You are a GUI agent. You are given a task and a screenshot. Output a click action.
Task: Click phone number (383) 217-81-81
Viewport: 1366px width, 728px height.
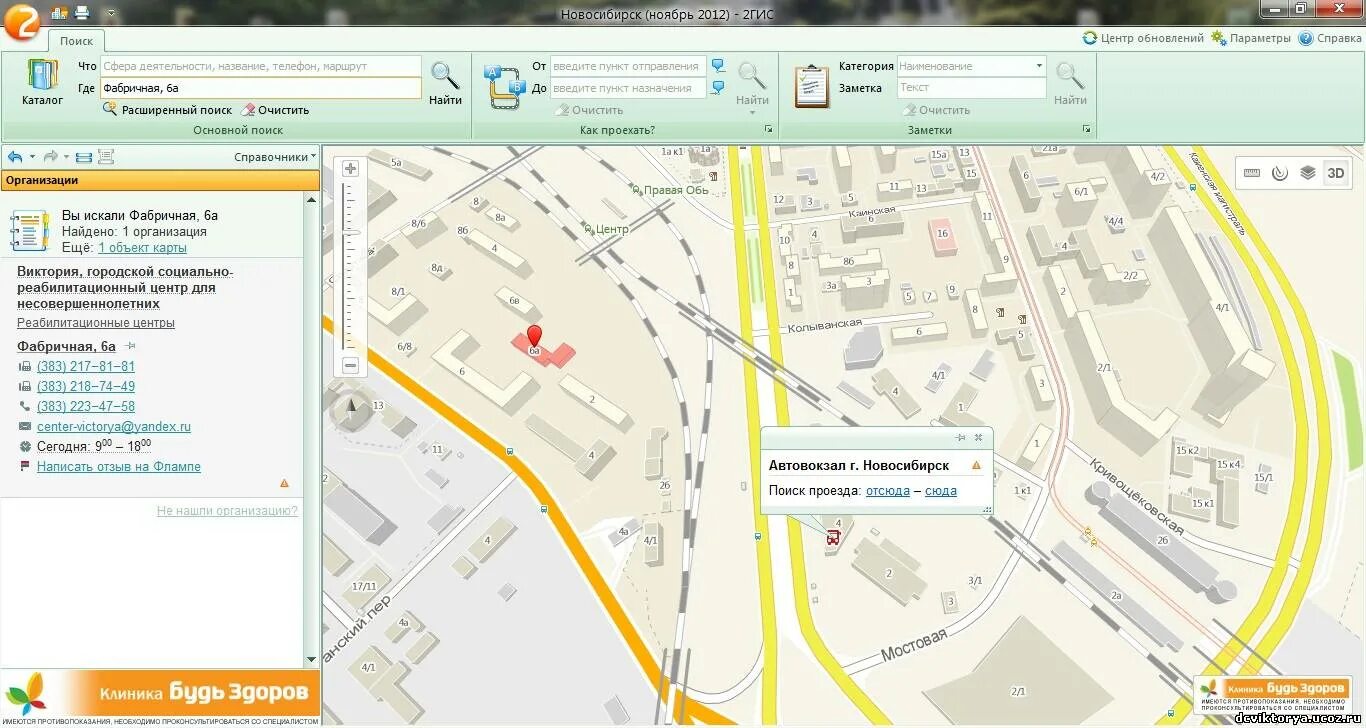click(x=86, y=366)
